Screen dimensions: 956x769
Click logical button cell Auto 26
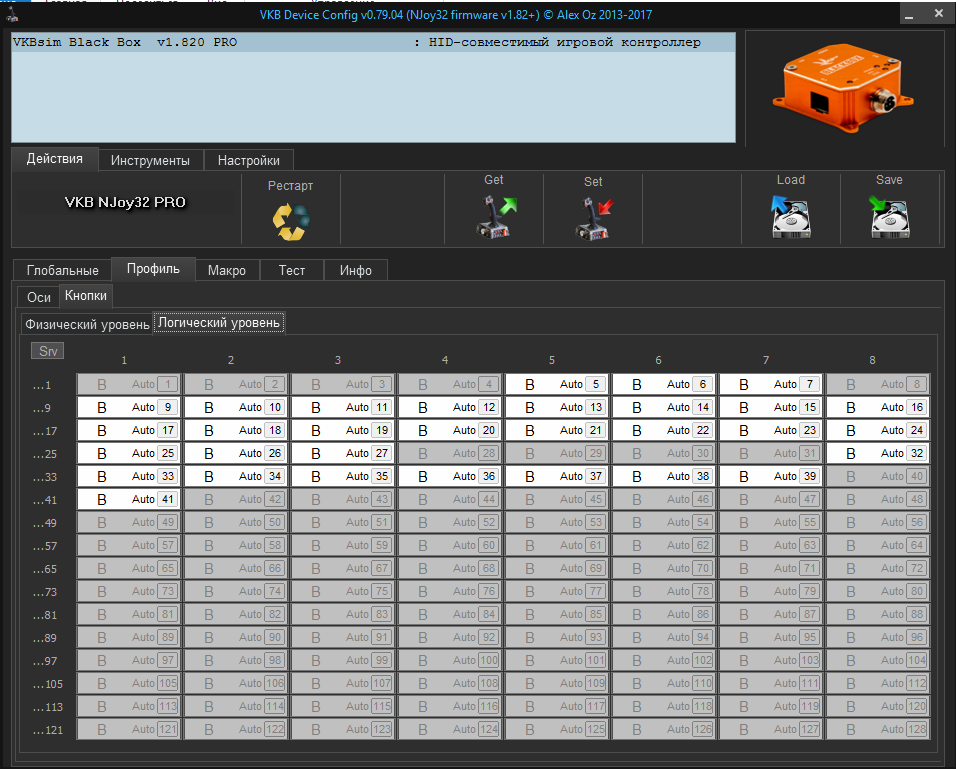click(236, 453)
